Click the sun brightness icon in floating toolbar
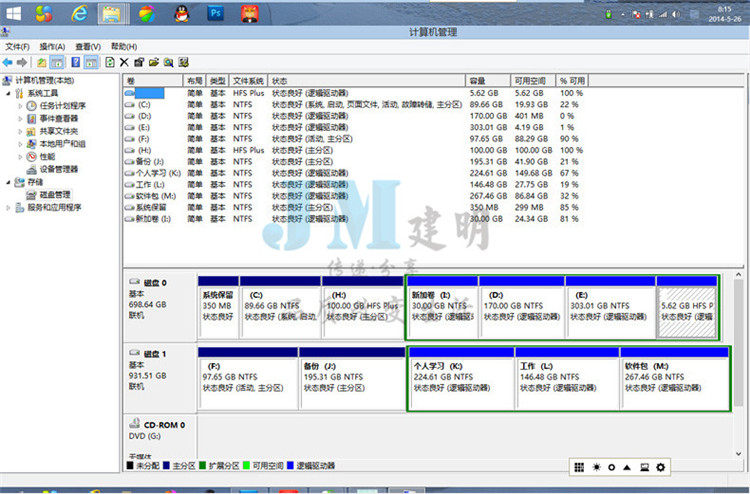This screenshot has width=750, height=494. pyautogui.click(x=596, y=467)
